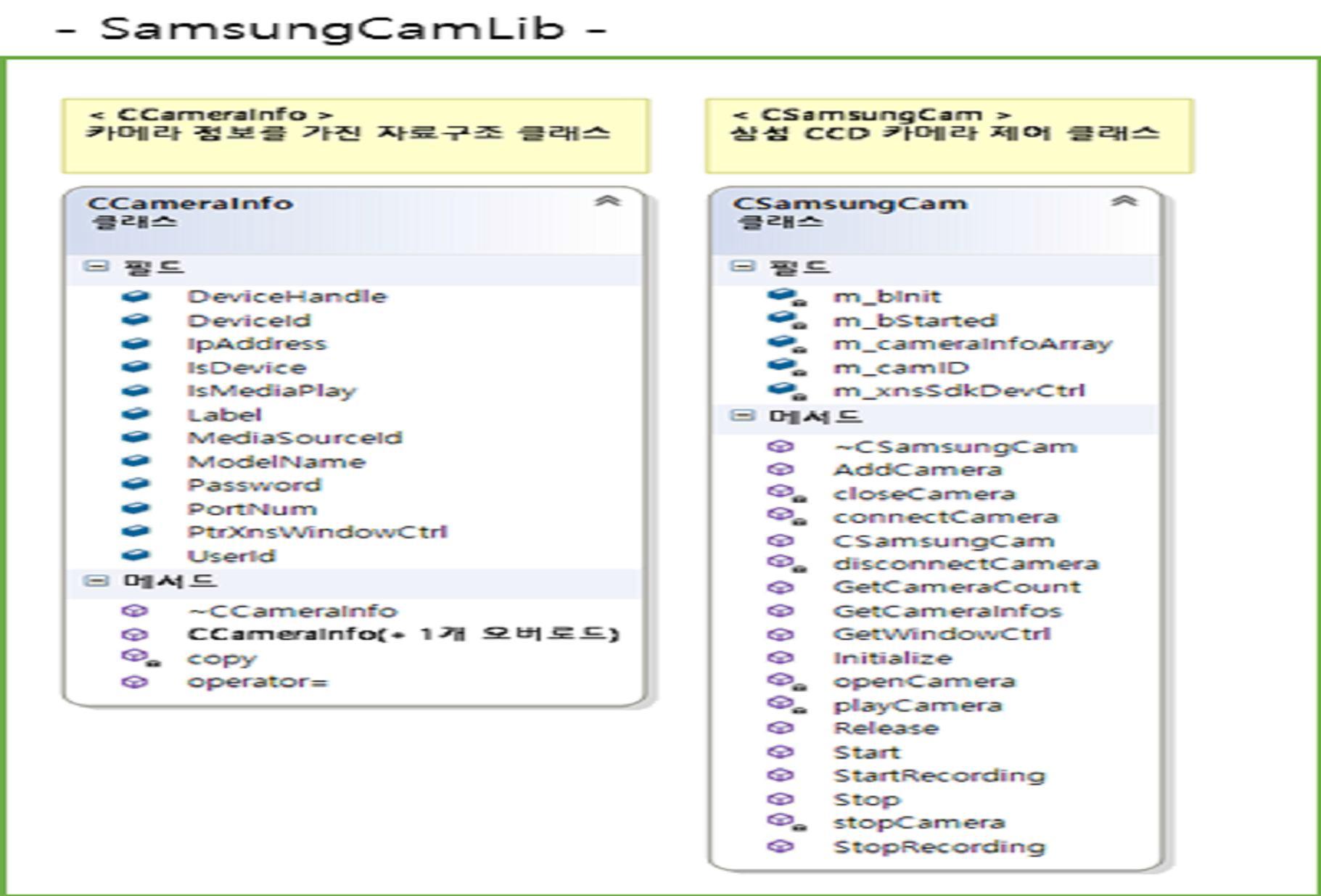Select the Label field
The height and width of the screenshot is (896, 1321).
click(224, 414)
